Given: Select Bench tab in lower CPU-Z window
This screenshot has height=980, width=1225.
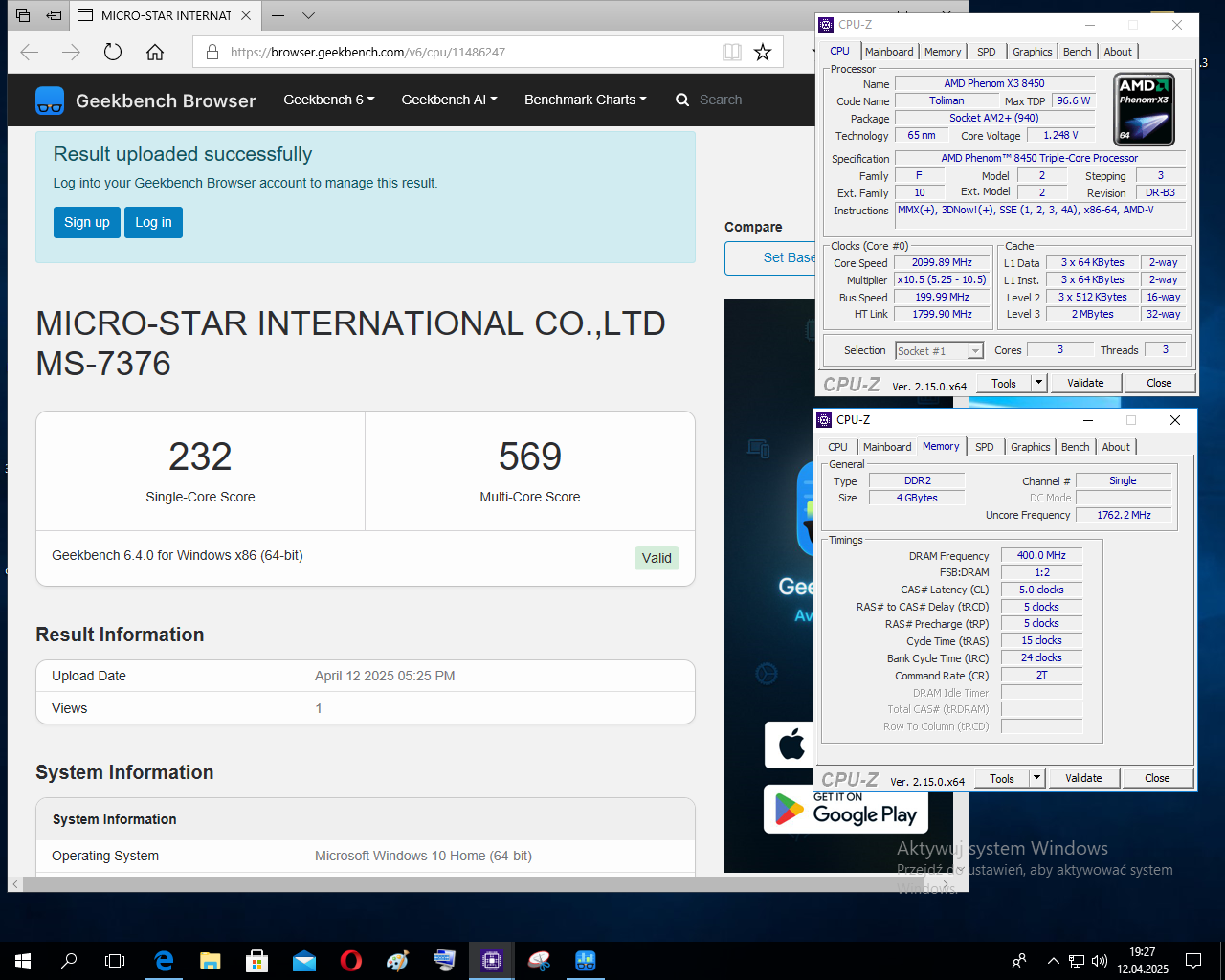Looking at the screenshot, I should pyautogui.click(x=1075, y=447).
